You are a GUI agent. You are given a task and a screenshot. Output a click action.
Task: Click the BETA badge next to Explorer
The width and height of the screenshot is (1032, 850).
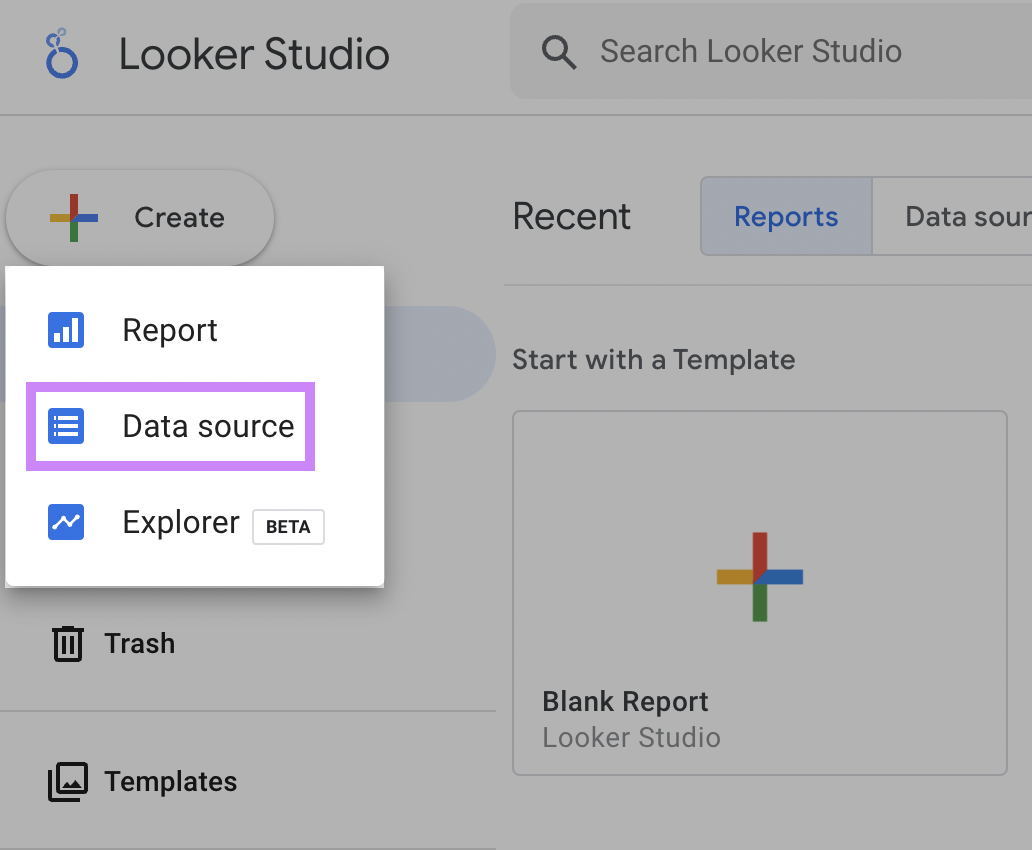point(288,527)
